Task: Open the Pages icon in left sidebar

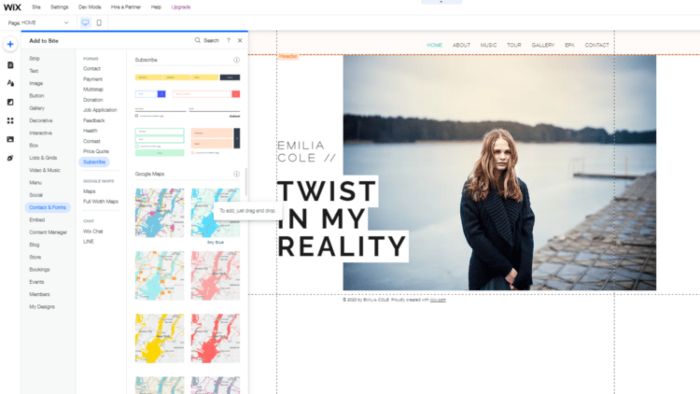Action: point(10,65)
